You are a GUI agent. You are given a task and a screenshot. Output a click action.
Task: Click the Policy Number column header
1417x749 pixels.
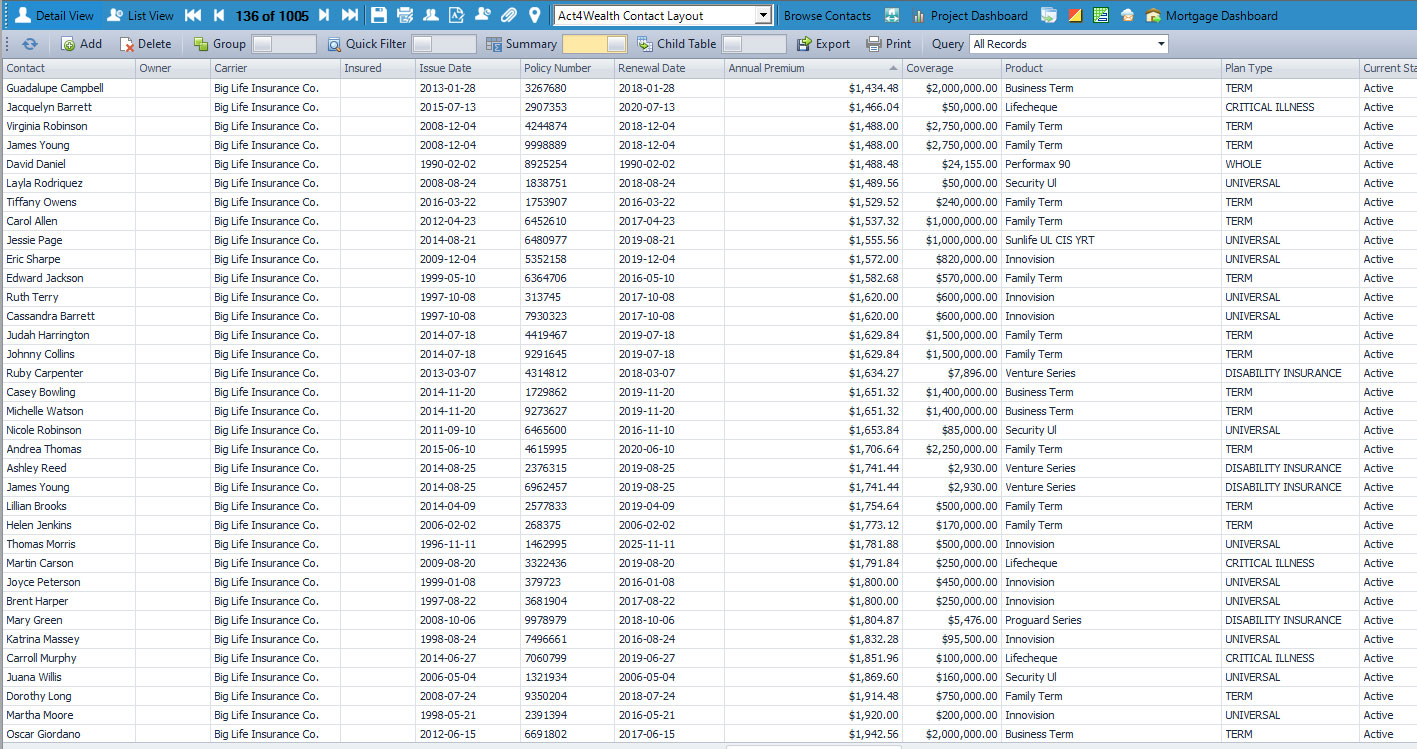point(566,68)
